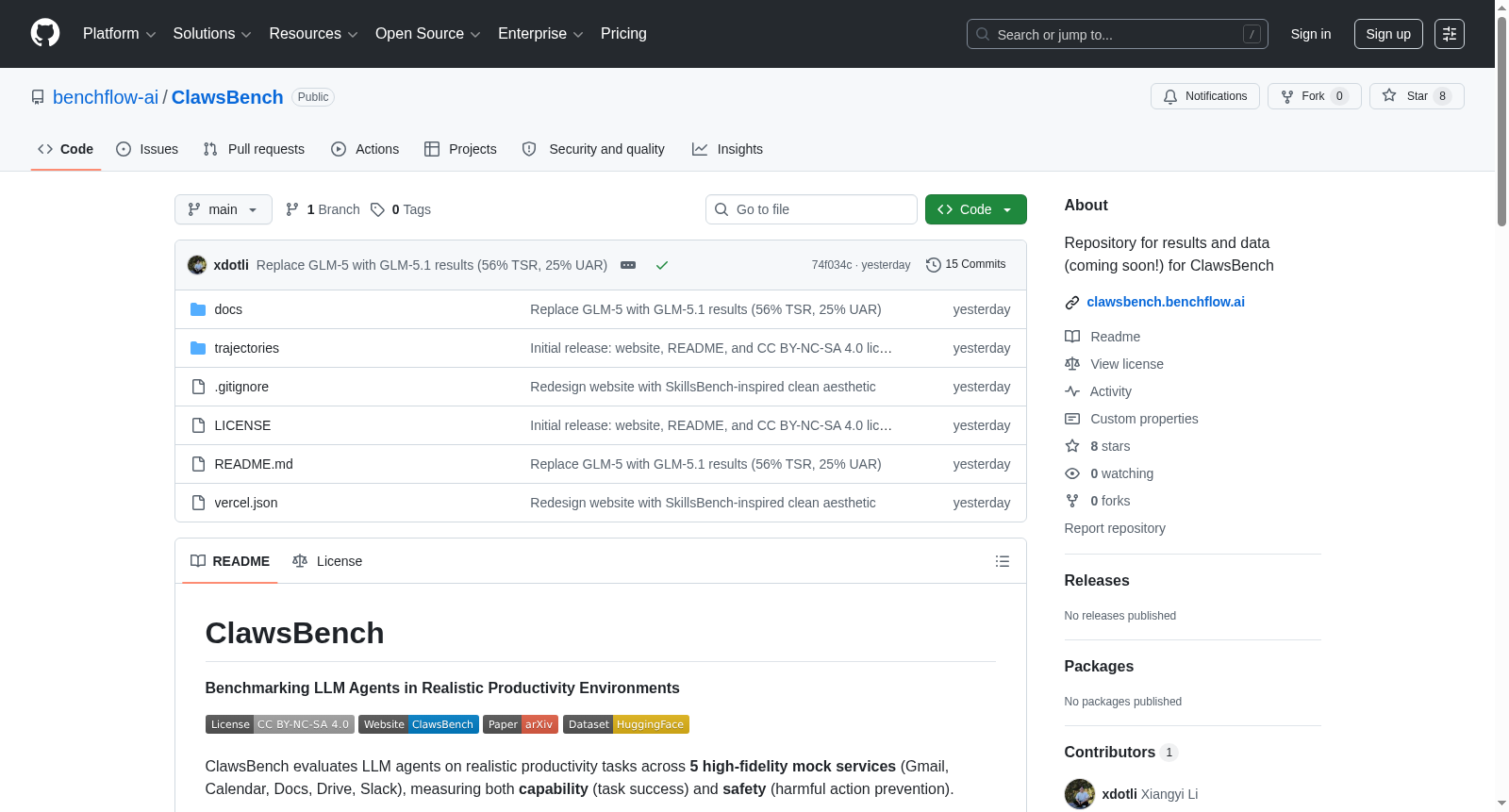Click xdotli avatar in commit bar
This screenshot has width=1509, height=812.
(197, 265)
